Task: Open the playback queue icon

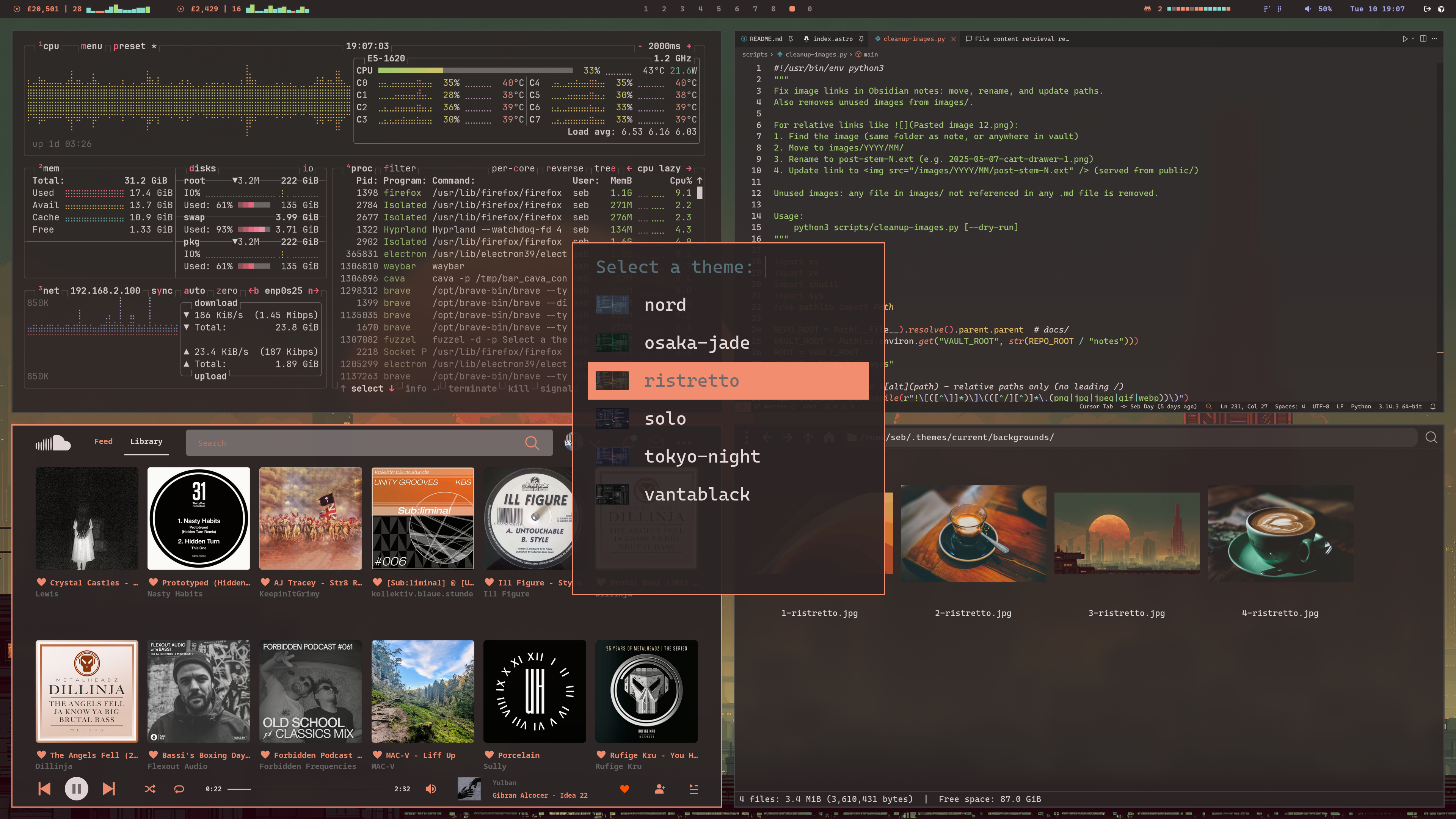Action: pyautogui.click(x=694, y=789)
